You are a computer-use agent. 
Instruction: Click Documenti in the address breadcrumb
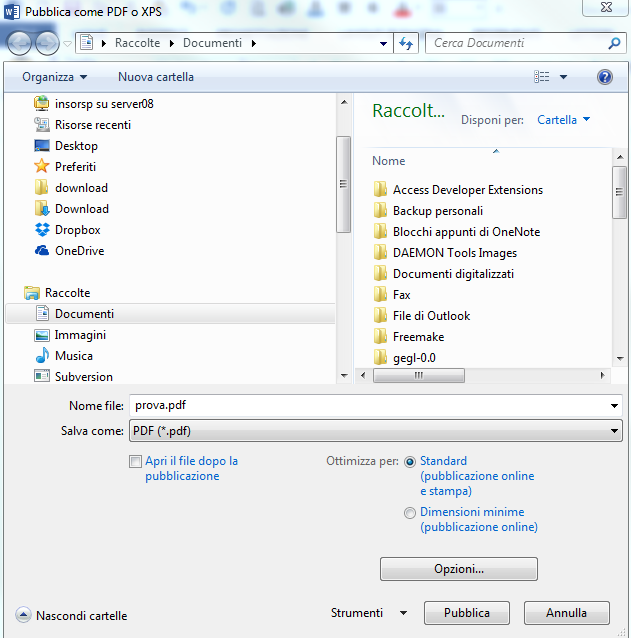(212, 43)
